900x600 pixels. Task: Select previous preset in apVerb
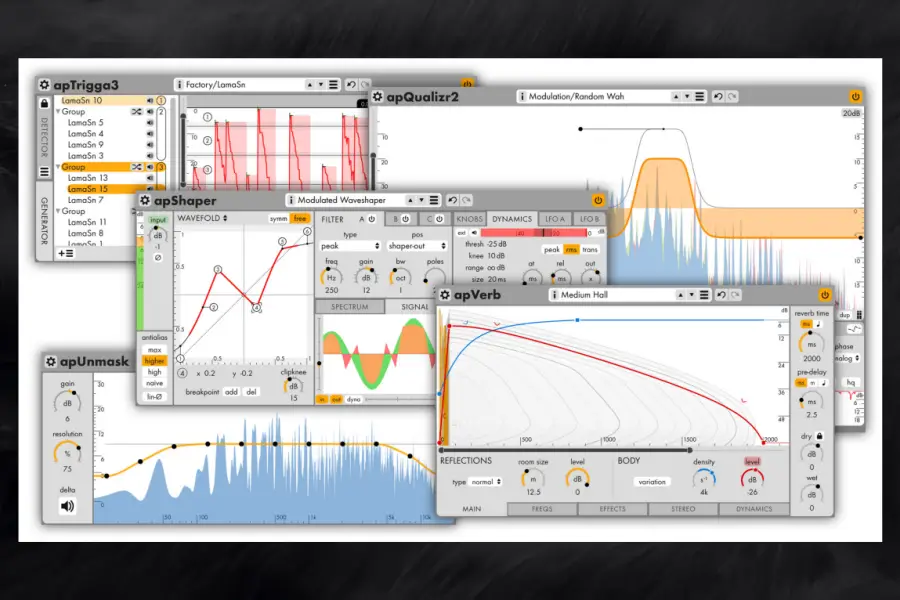pos(680,295)
